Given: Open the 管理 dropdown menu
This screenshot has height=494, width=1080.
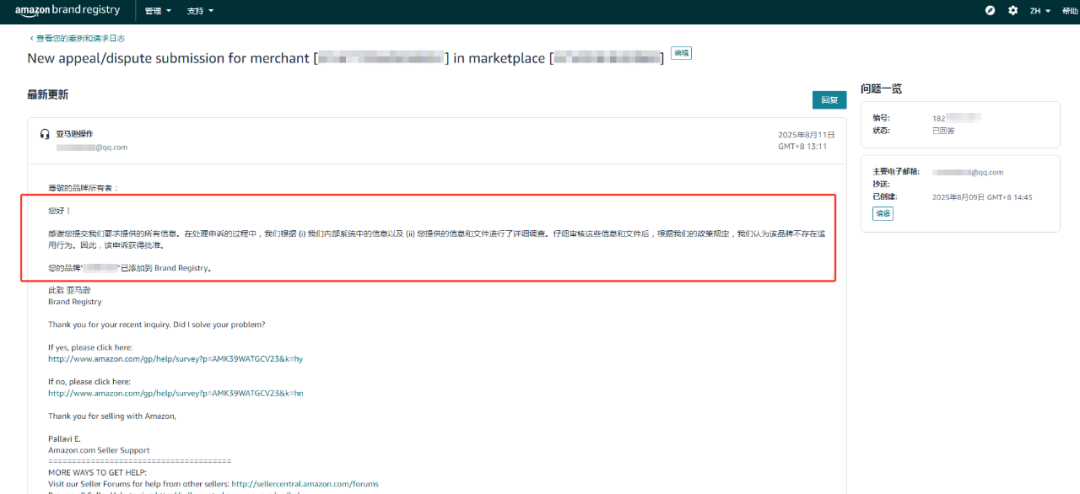Looking at the screenshot, I should [x=158, y=11].
